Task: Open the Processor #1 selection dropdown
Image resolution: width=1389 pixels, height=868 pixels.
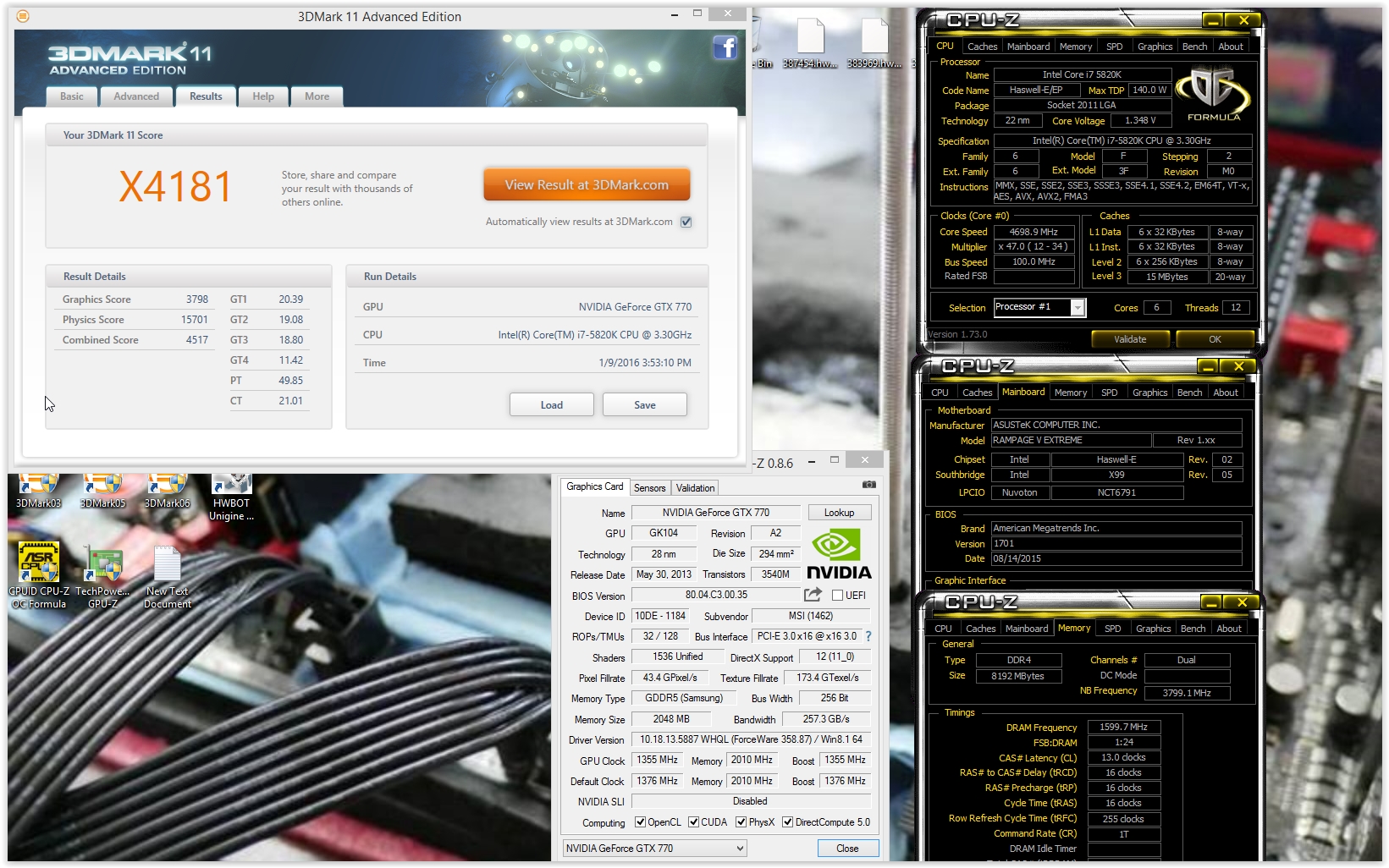Action: coord(1078,308)
